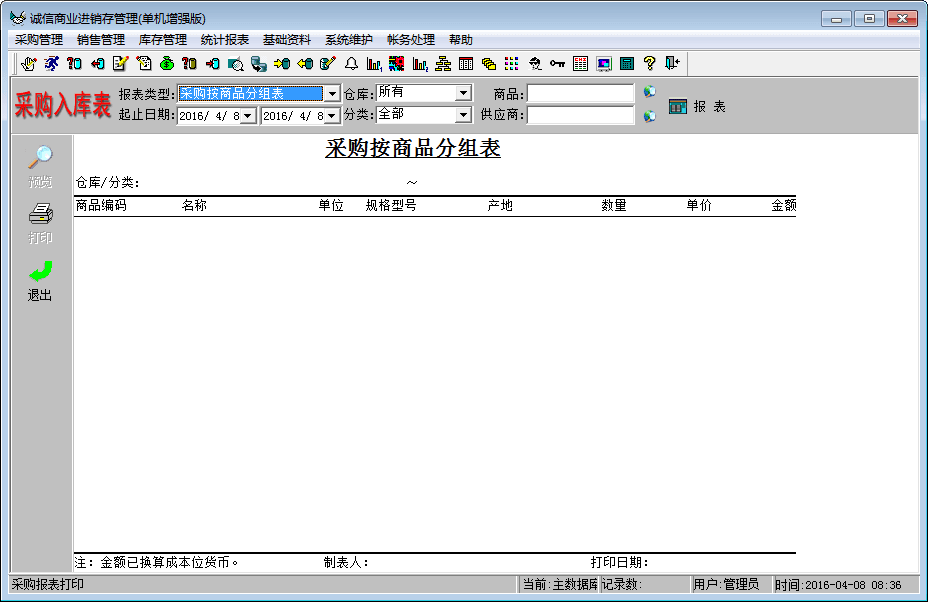
Task: Click the 报表 button
Action: (x=698, y=106)
